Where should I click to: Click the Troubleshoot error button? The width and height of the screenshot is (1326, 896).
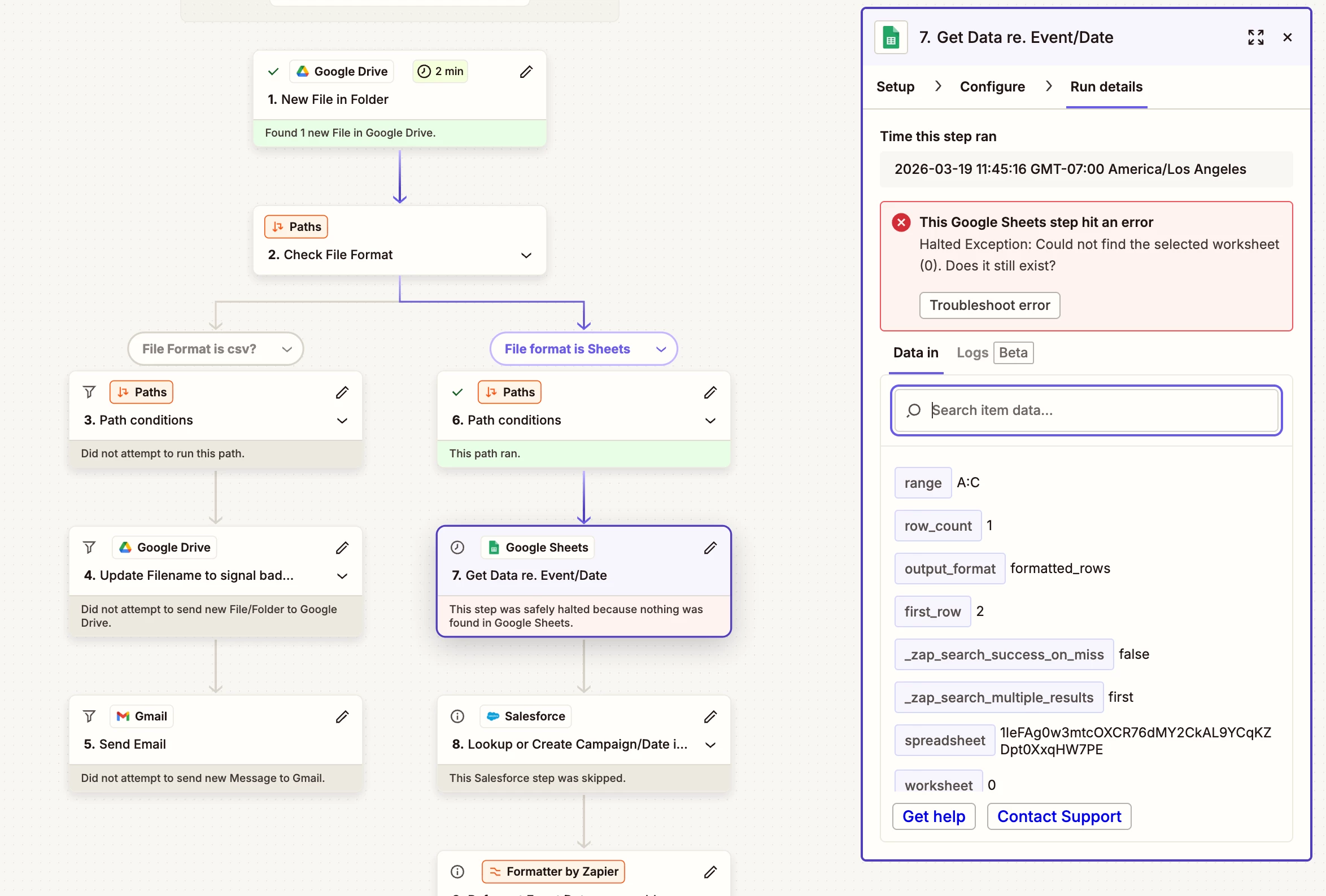point(989,305)
